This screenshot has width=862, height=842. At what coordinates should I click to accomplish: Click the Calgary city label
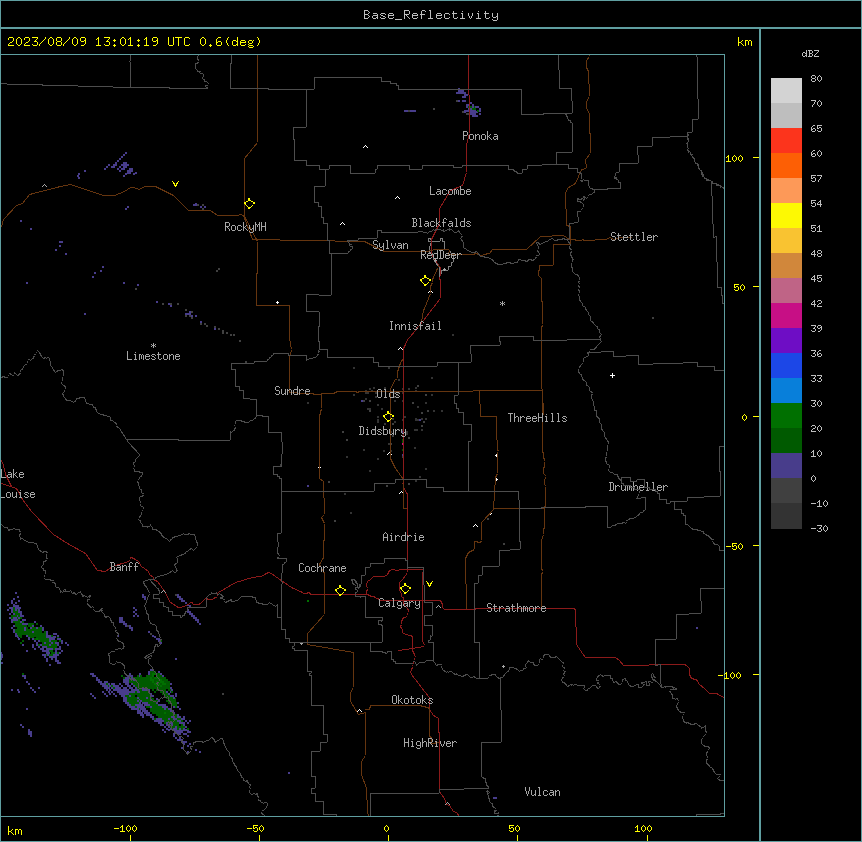pos(399,603)
